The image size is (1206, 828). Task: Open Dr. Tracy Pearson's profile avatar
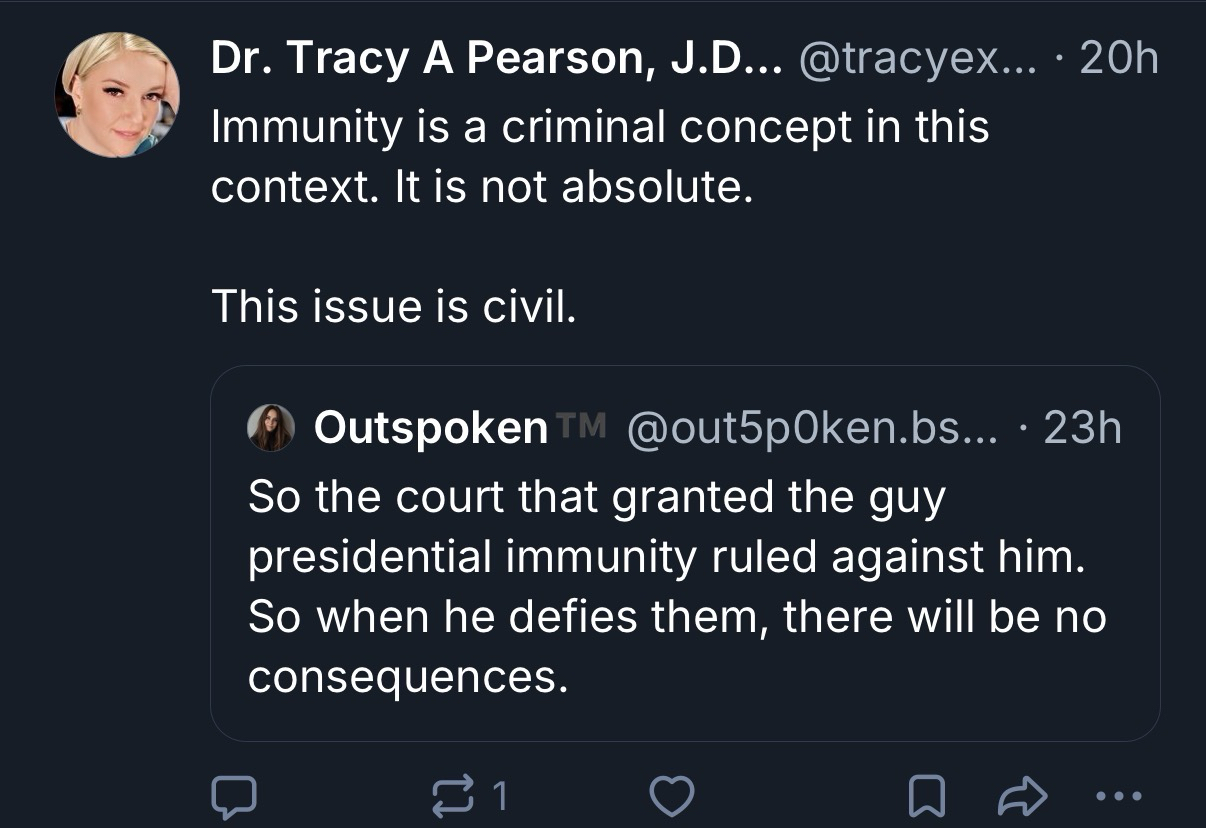point(117,95)
